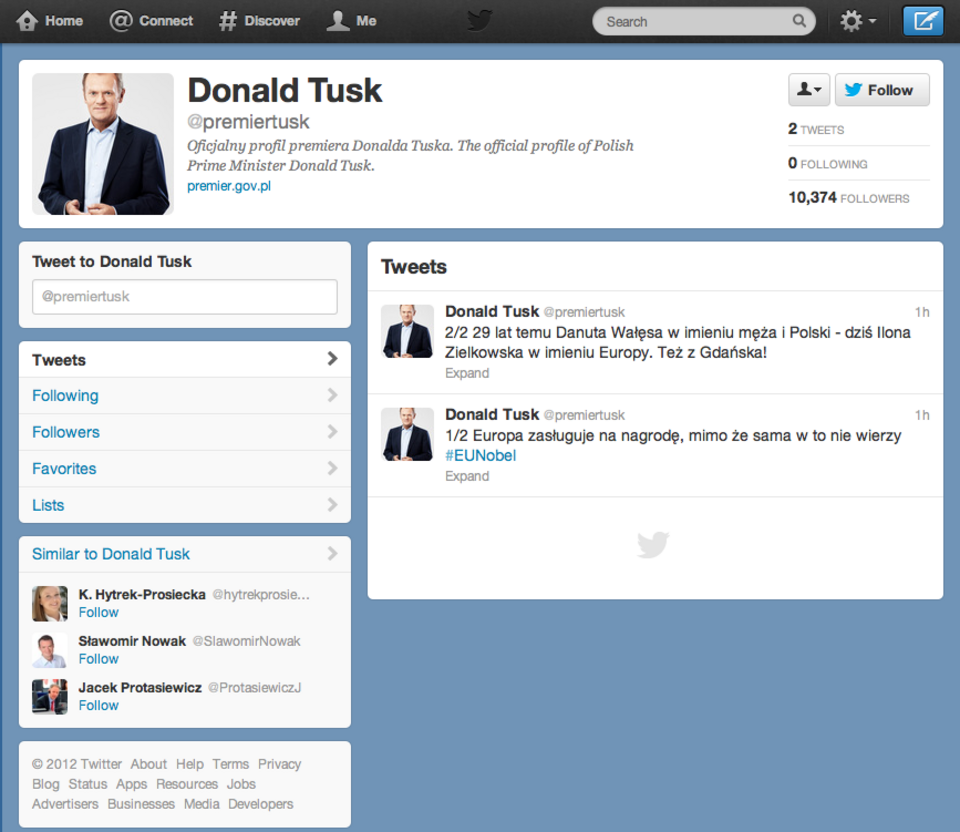Open the About footer link

[x=149, y=764]
